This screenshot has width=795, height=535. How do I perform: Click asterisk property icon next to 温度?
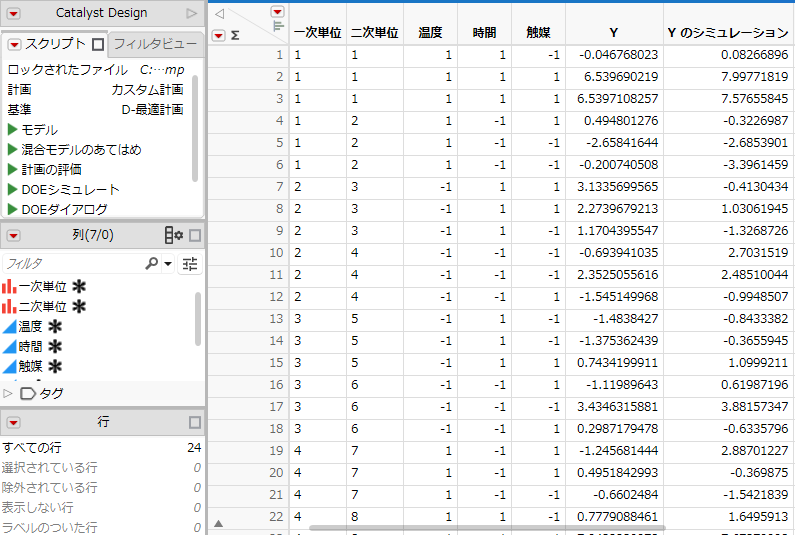click(x=55, y=327)
